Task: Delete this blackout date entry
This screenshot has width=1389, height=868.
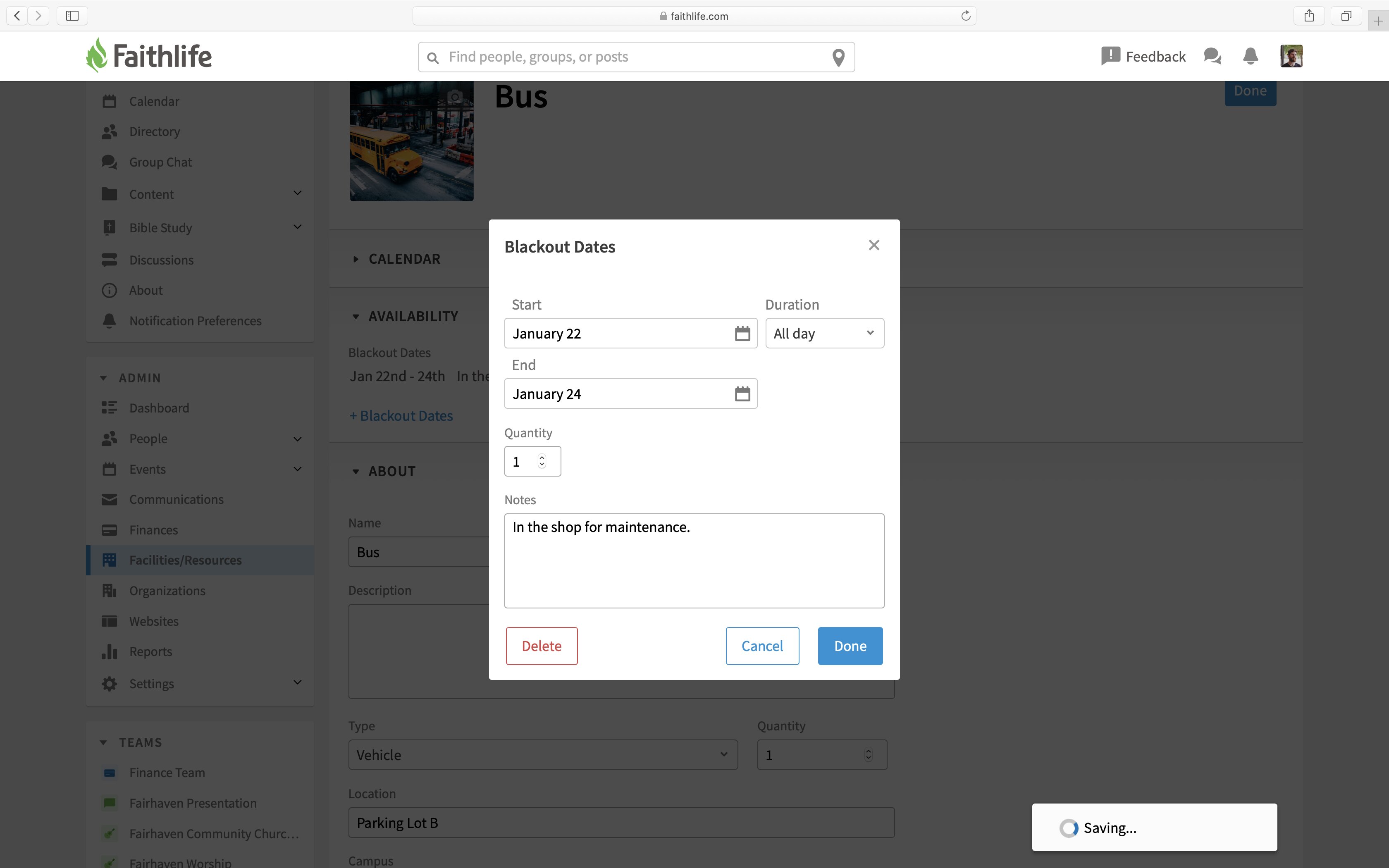Action: click(x=541, y=646)
